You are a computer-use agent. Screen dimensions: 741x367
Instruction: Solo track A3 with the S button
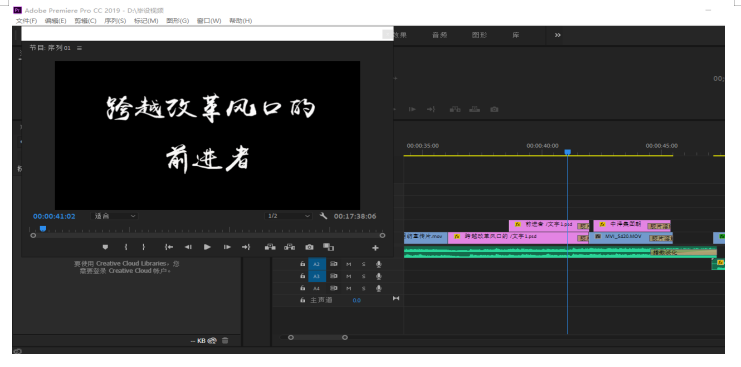coord(363,276)
